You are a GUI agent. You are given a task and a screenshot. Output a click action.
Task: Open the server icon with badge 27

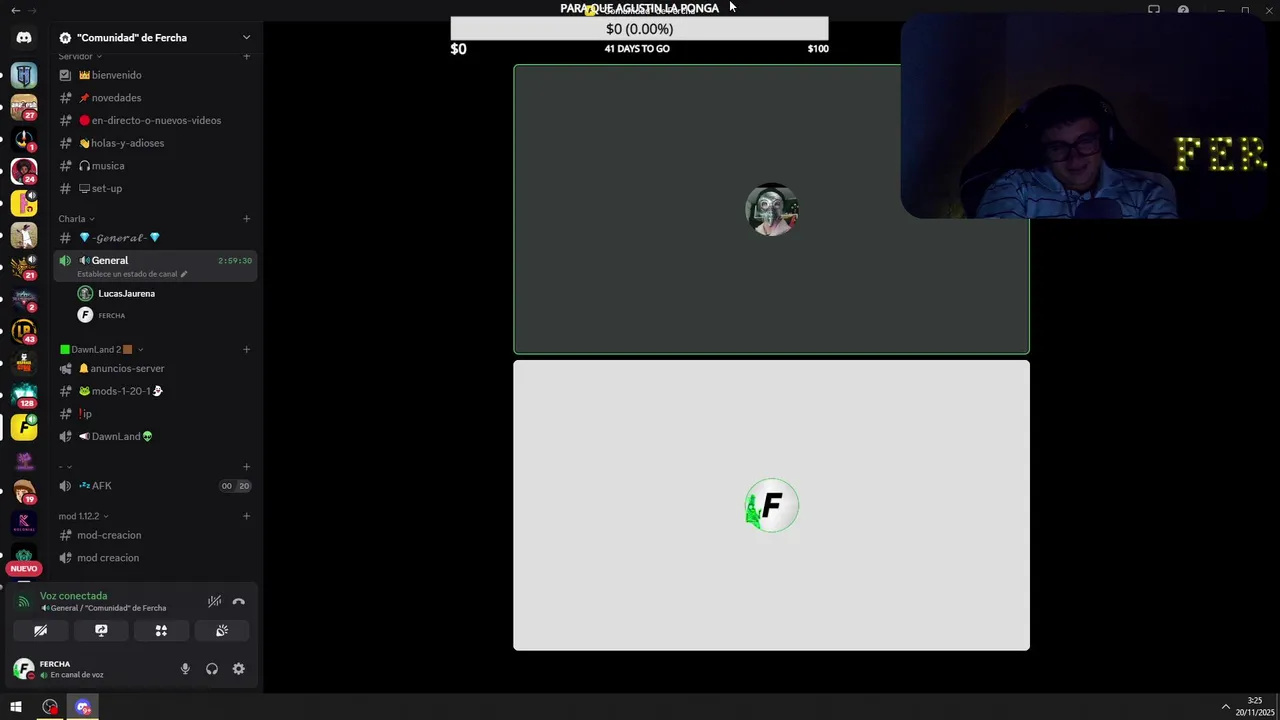coord(24,106)
